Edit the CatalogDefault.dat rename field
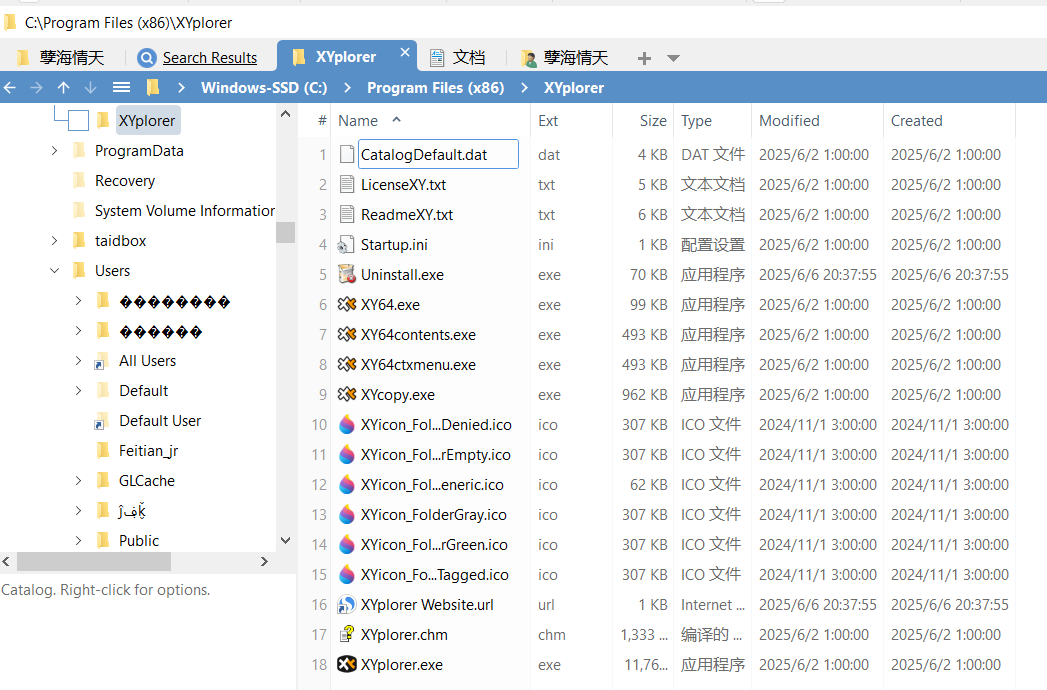Screen dimensions: 1047x690 click(438, 154)
